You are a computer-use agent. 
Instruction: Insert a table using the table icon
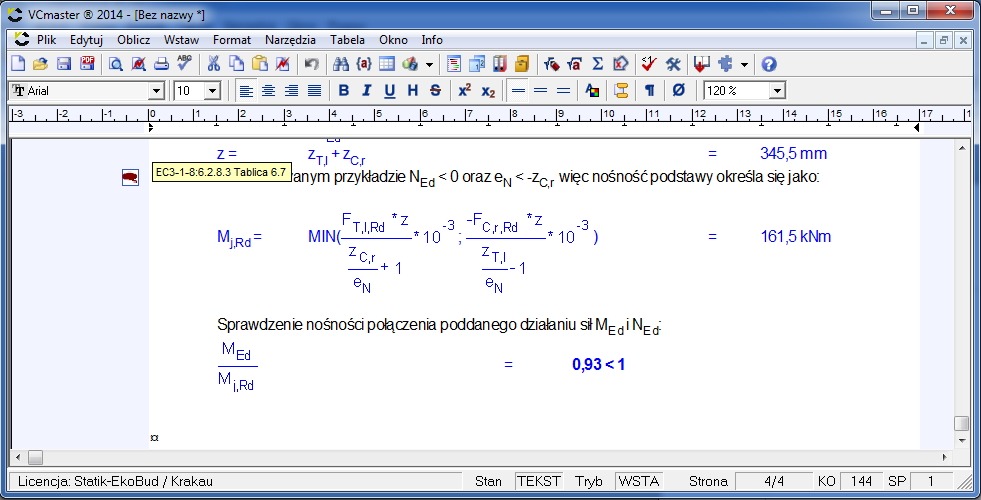pos(386,64)
